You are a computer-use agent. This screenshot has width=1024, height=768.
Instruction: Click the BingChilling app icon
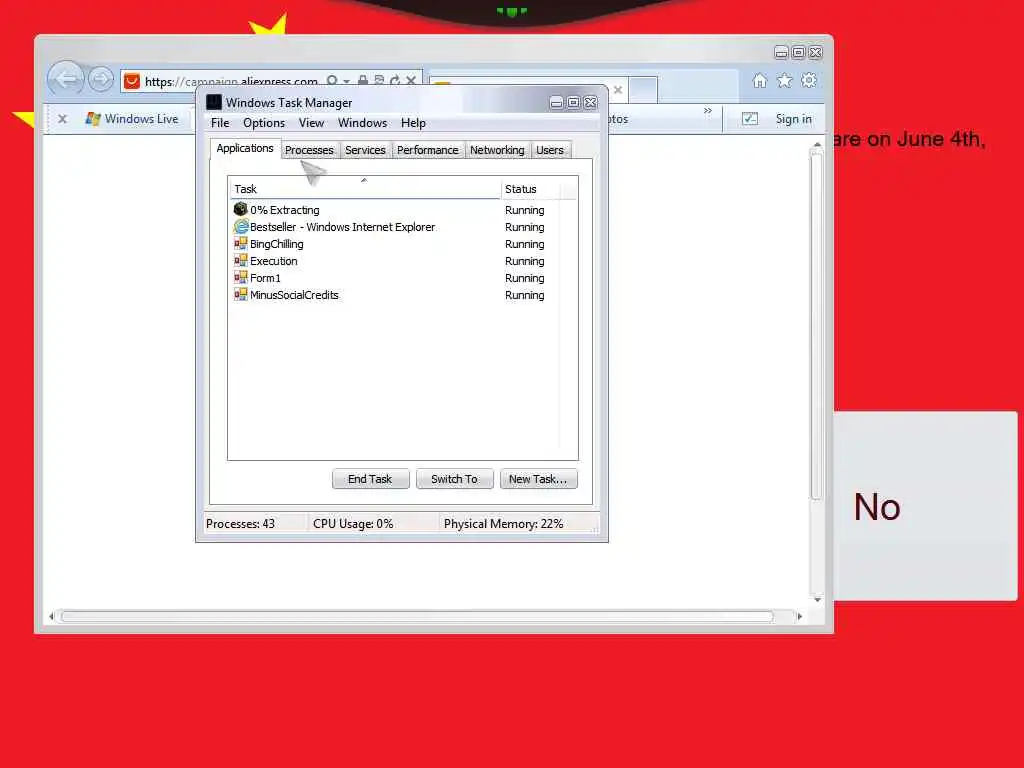[240, 244]
